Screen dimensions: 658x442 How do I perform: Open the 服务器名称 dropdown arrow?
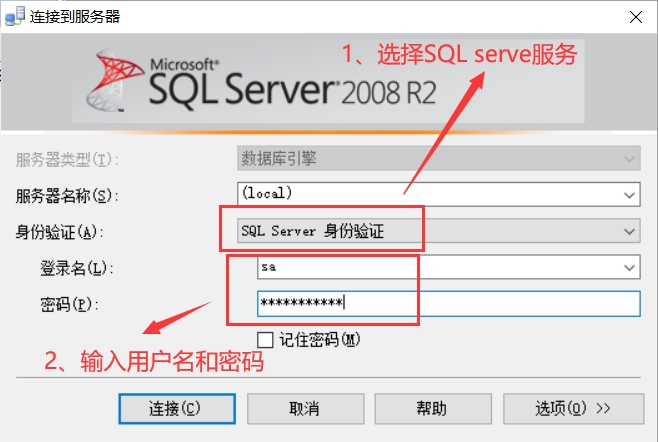629,195
